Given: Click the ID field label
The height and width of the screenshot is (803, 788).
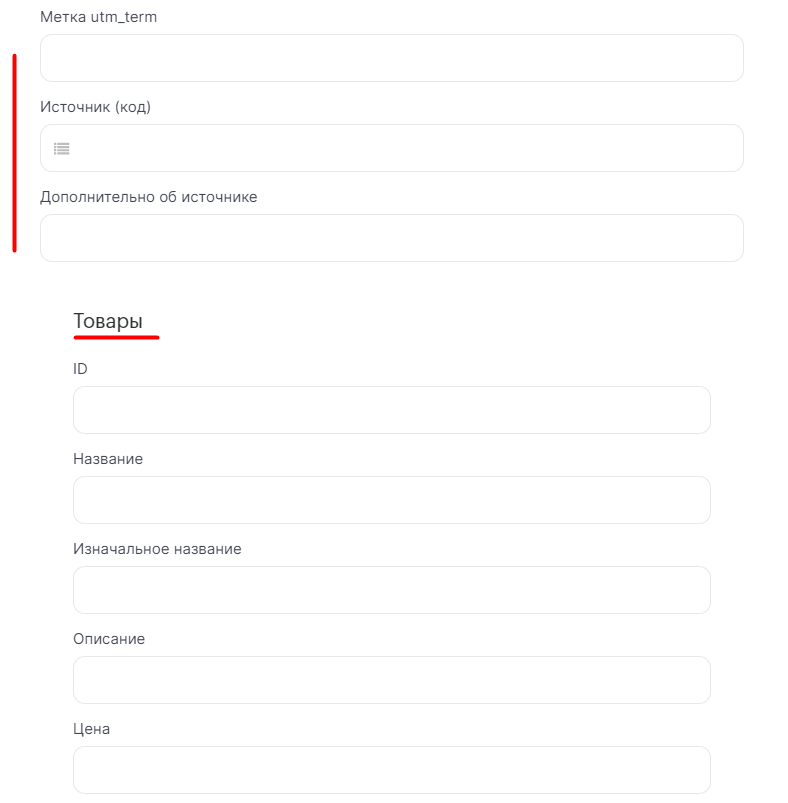Looking at the screenshot, I should pos(80,369).
